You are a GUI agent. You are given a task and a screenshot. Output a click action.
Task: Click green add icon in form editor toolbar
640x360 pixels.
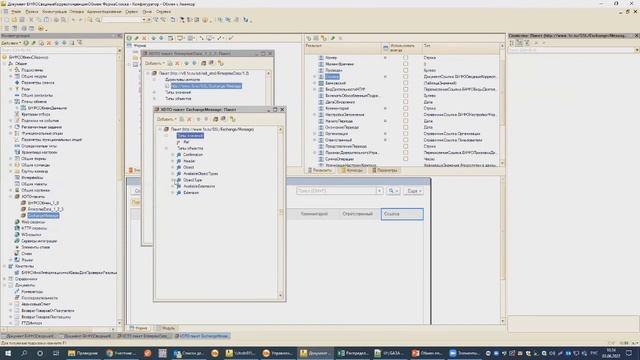click(x=129, y=38)
